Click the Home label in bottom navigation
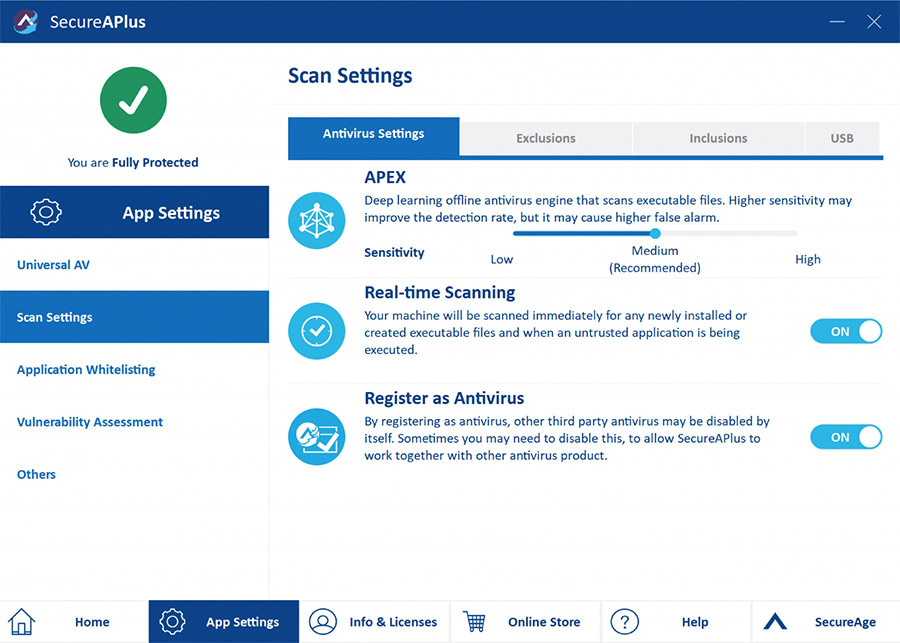 click(92, 622)
